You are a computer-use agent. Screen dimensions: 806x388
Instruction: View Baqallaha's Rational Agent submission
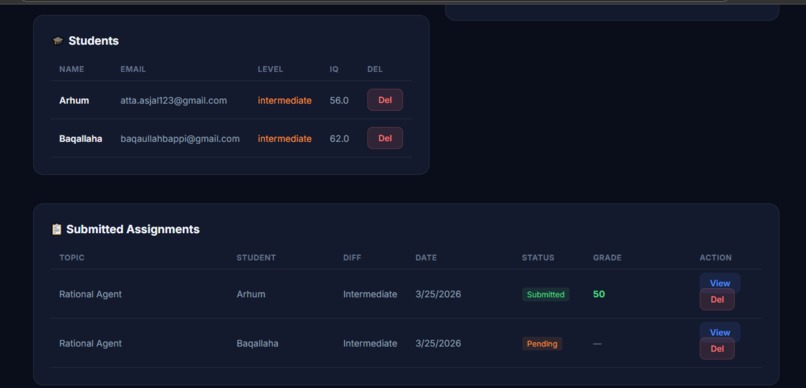point(720,332)
